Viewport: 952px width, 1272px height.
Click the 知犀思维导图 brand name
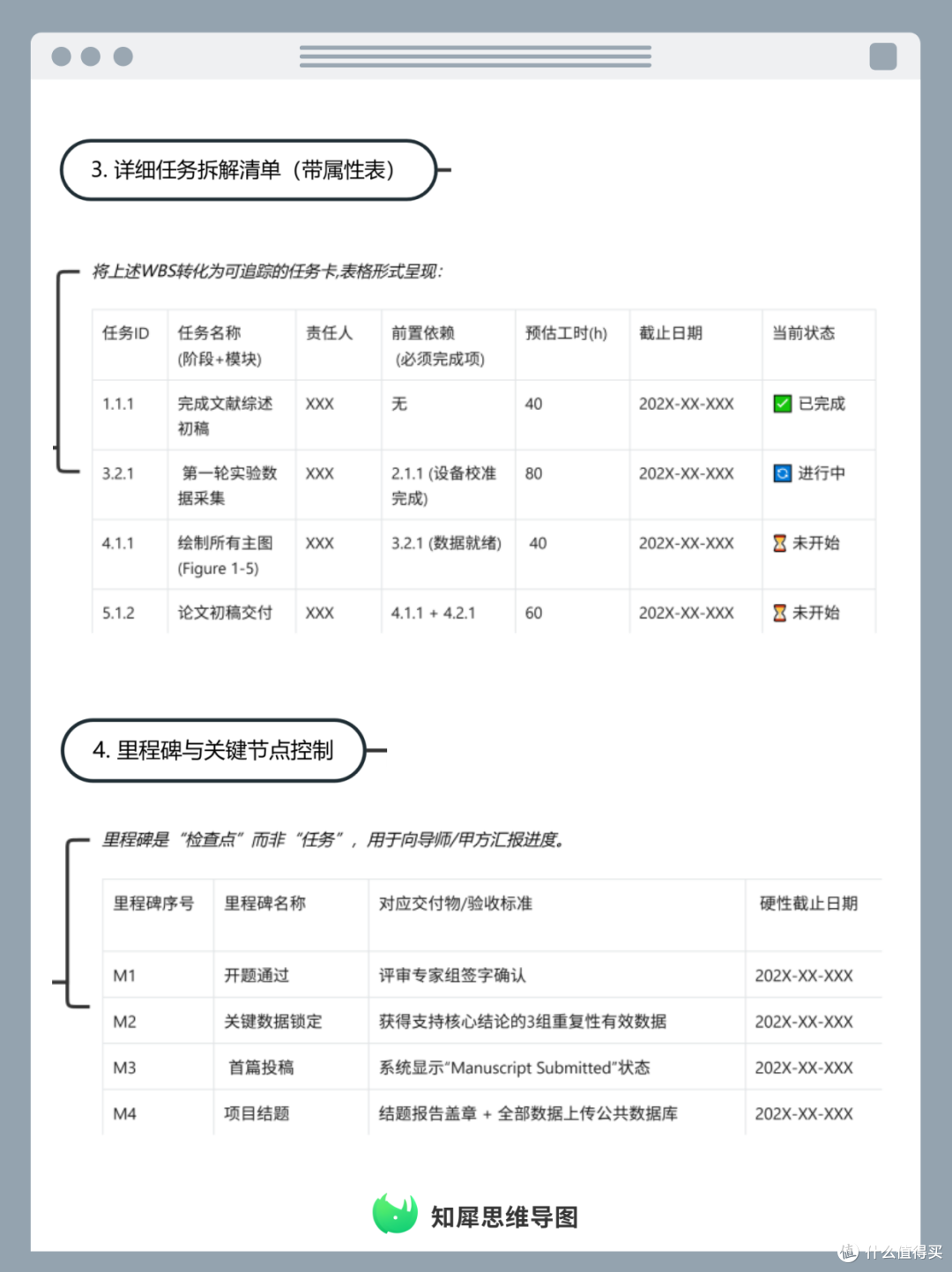coord(504,1217)
